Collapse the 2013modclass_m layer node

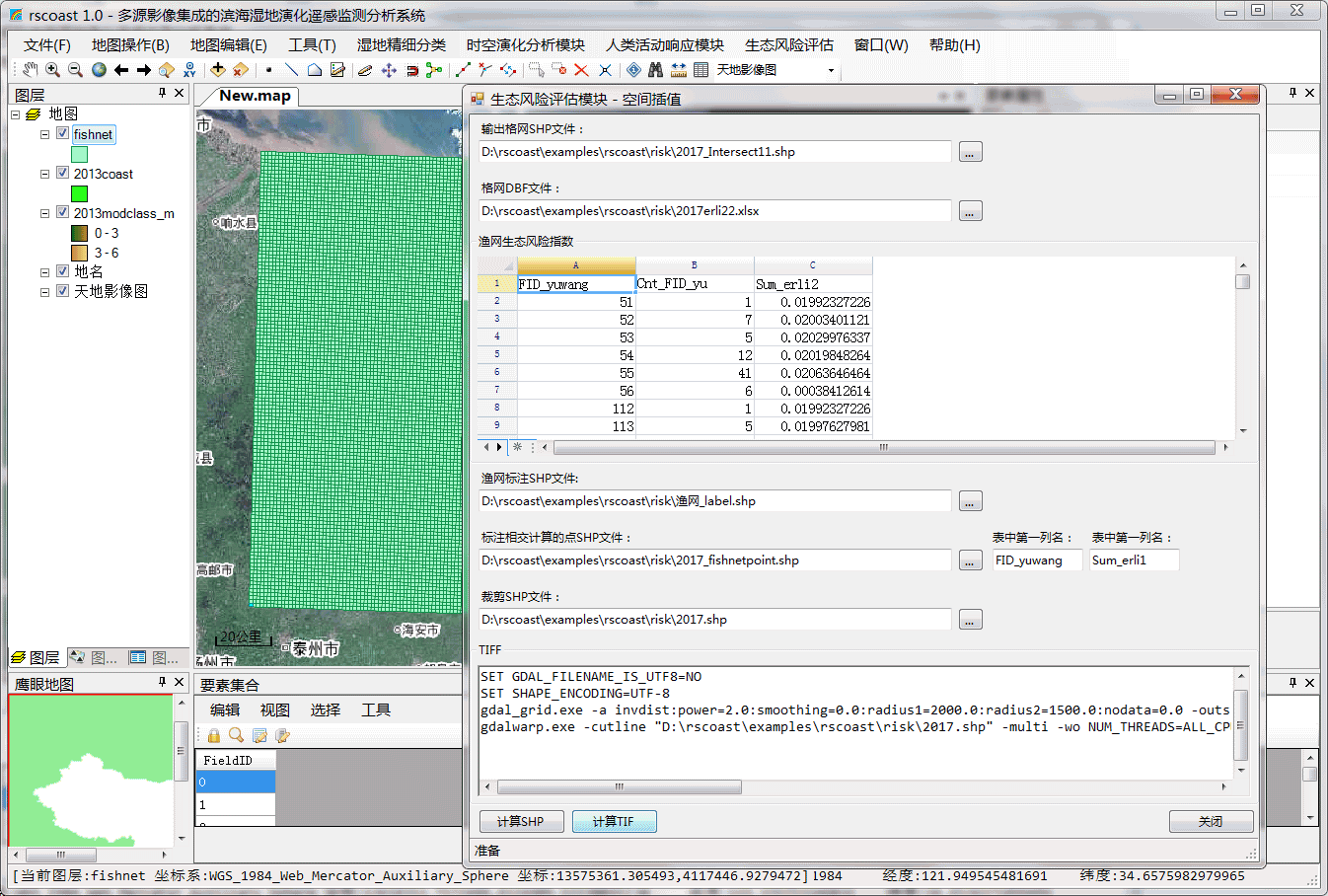pos(44,213)
